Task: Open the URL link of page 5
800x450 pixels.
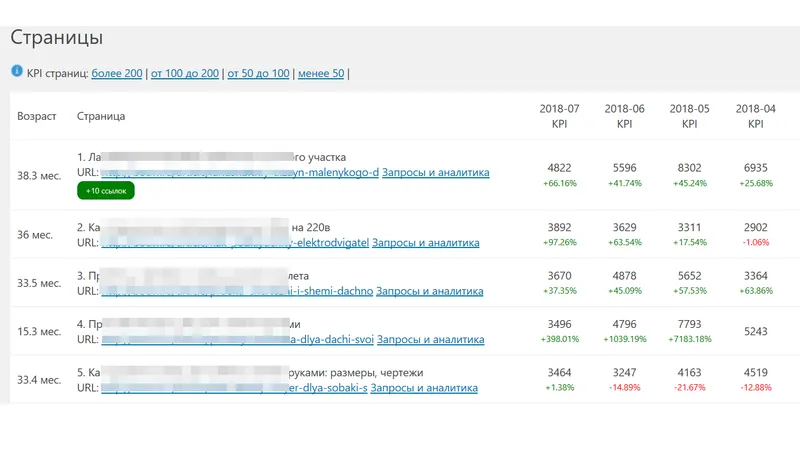Action: click(234, 388)
